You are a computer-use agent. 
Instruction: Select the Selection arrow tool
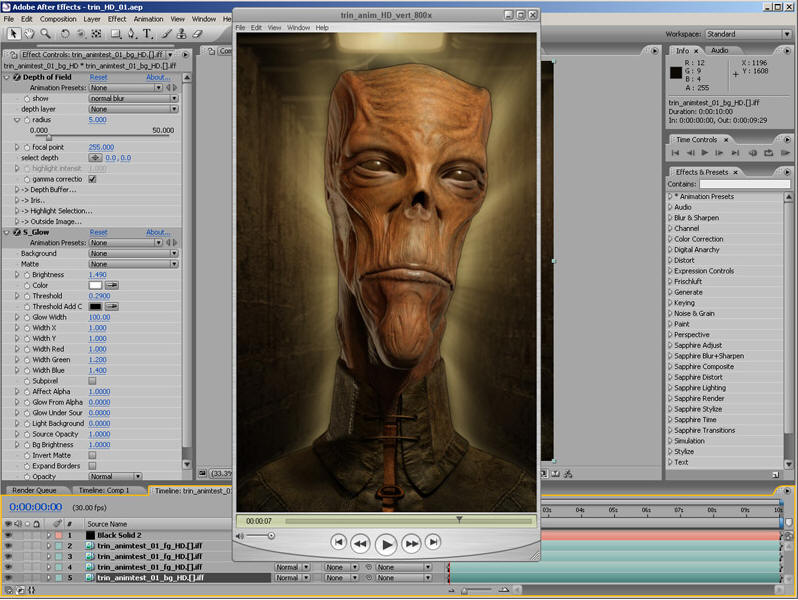[13, 34]
